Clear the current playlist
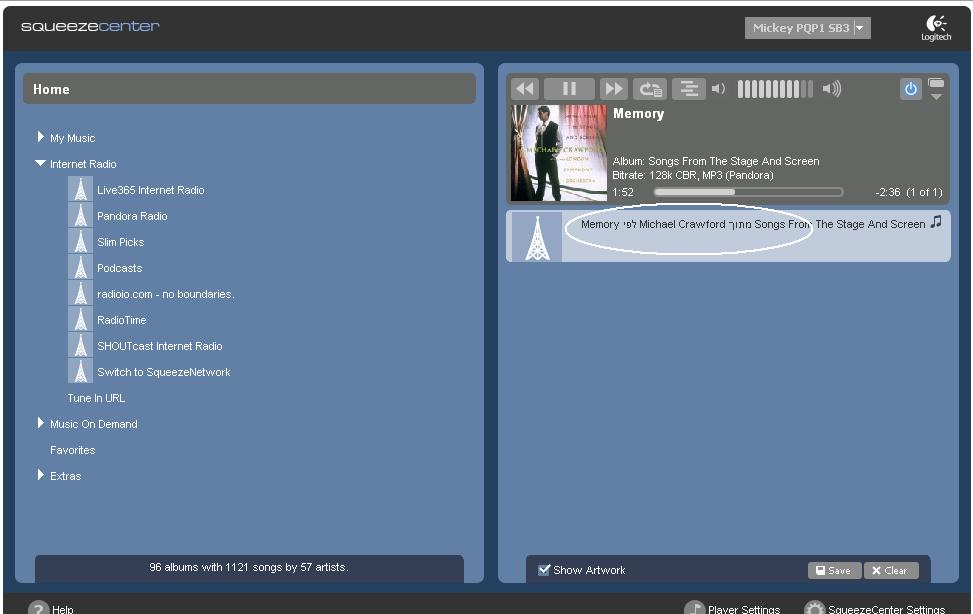Screen dimensions: 973x614 pyautogui.click(x=890, y=570)
